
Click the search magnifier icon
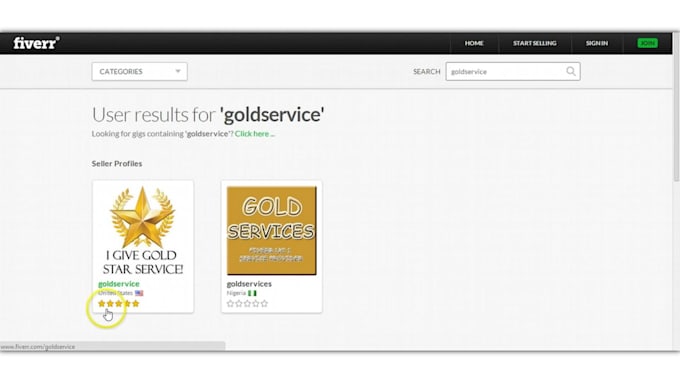point(571,71)
